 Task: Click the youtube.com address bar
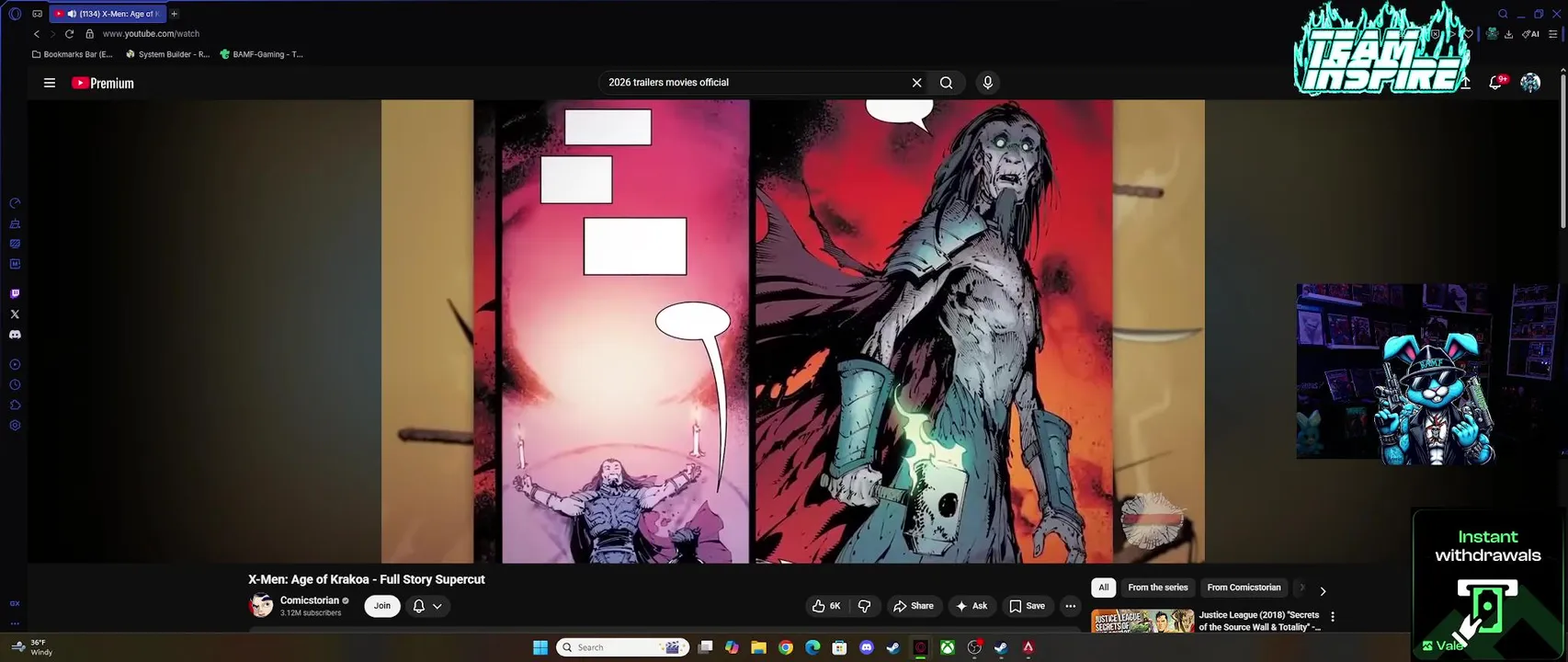pyautogui.click(x=151, y=33)
